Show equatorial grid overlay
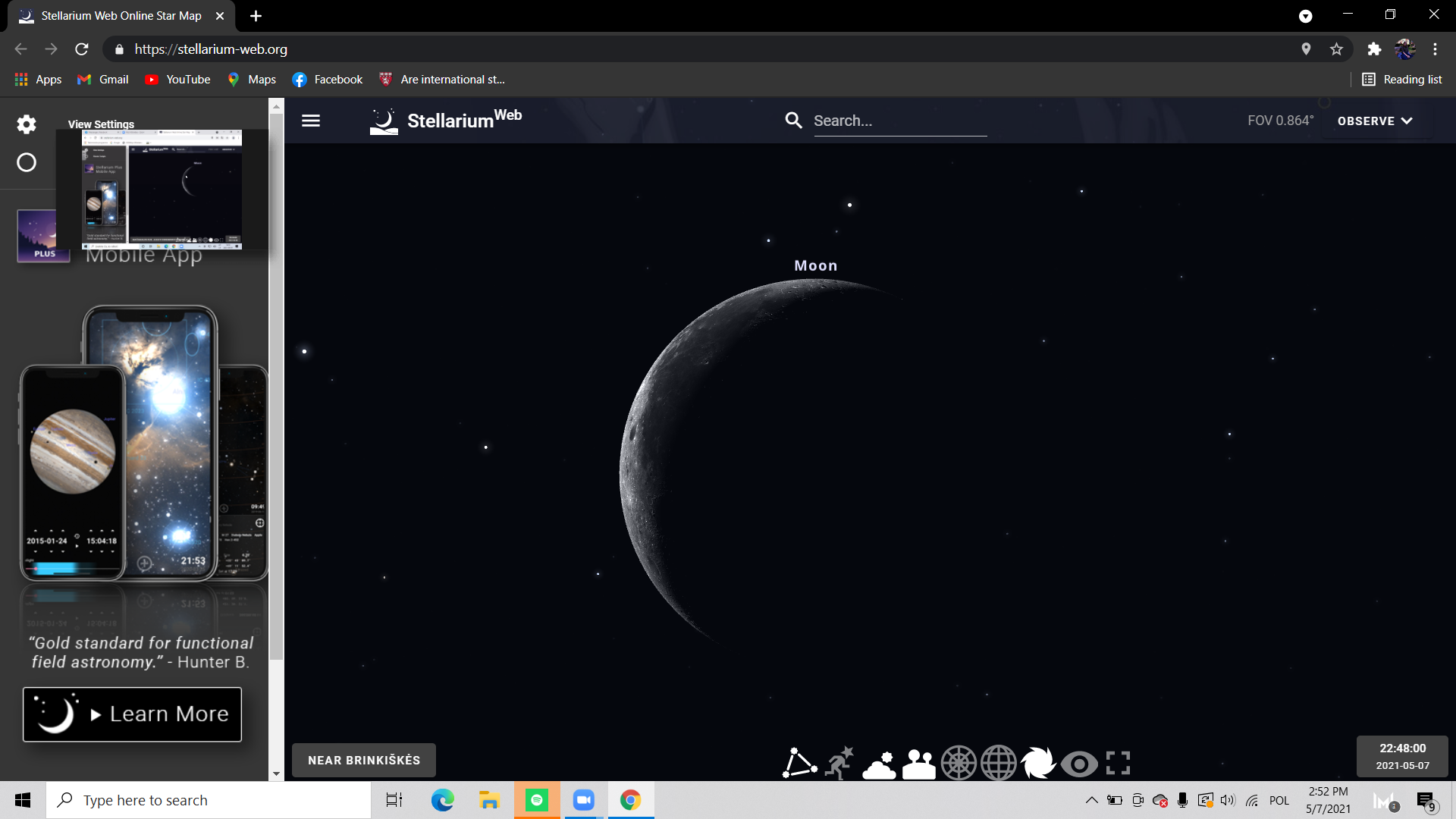The width and height of the screenshot is (1456, 819). point(999,763)
